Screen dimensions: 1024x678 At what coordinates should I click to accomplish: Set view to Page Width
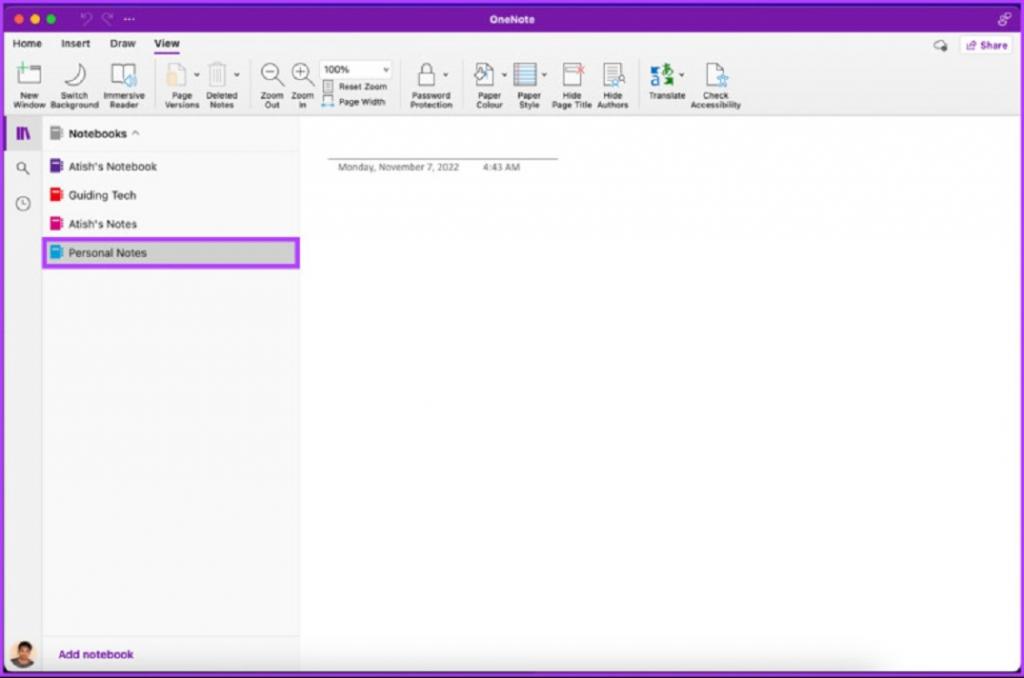pyautogui.click(x=354, y=102)
